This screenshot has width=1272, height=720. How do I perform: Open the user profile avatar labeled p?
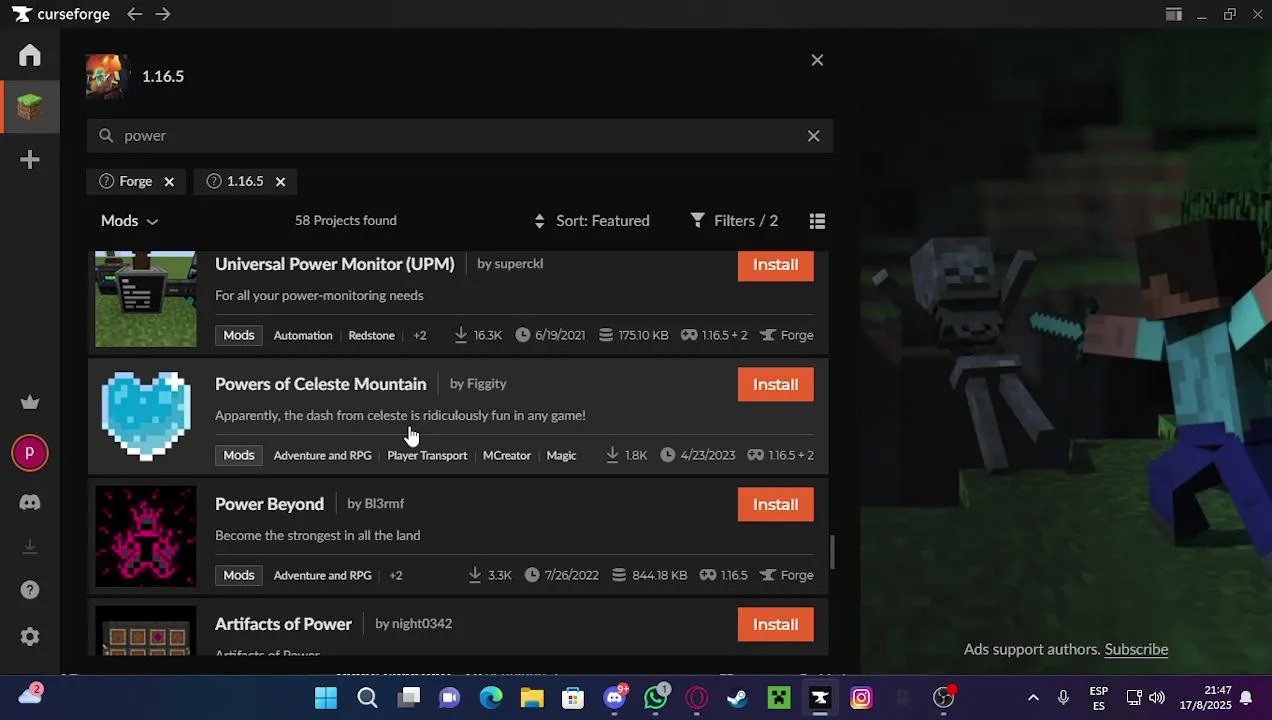pos(30,453)
